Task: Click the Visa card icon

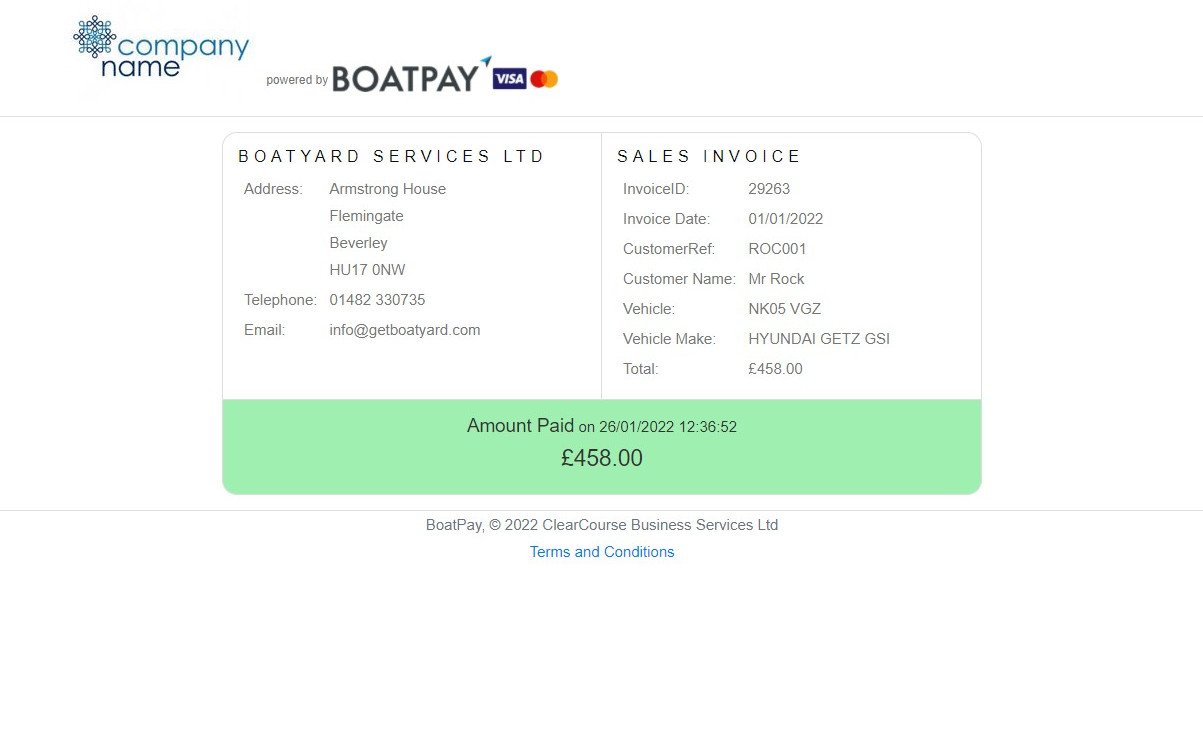Action: [x=509, y=79]
